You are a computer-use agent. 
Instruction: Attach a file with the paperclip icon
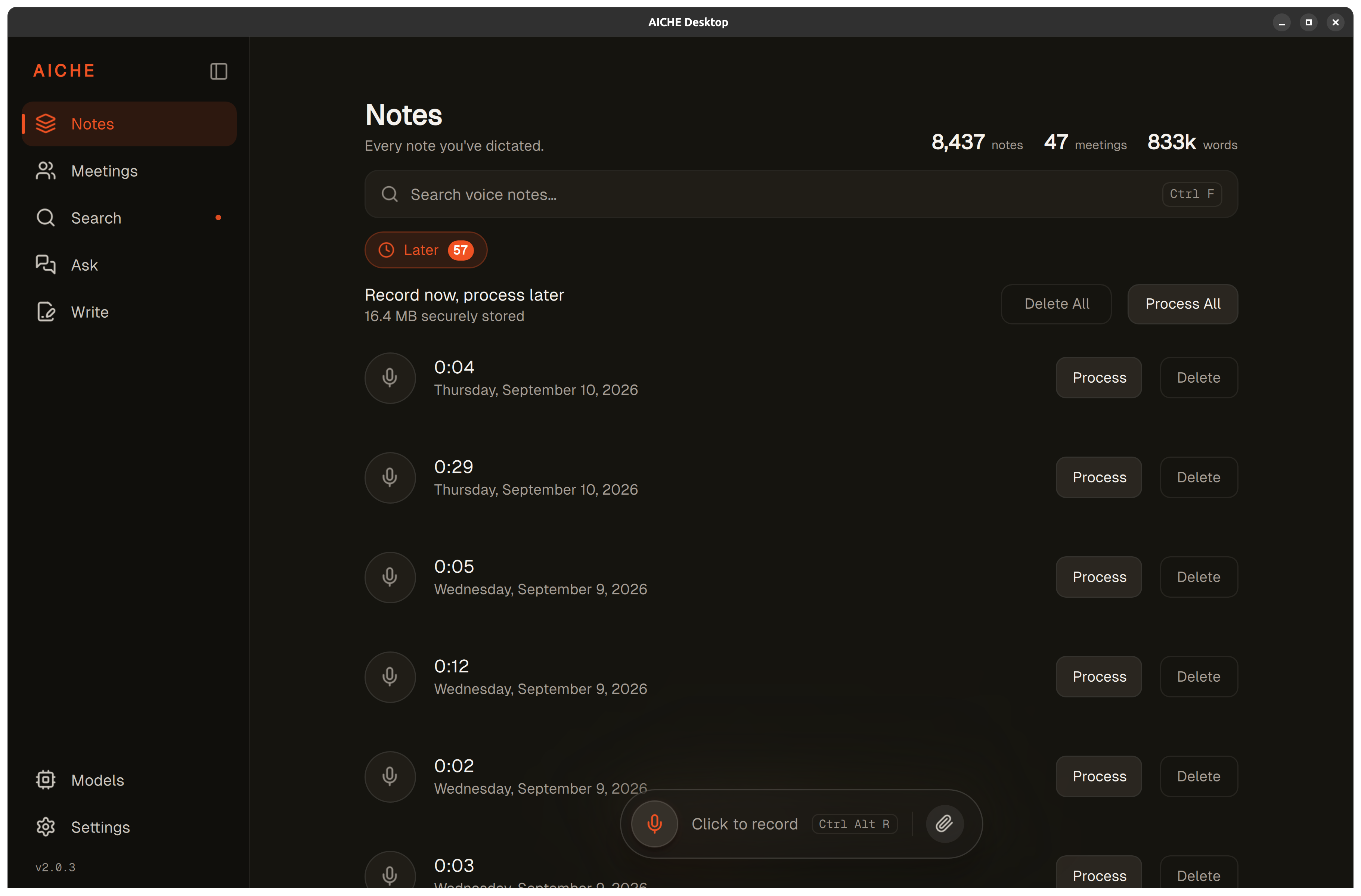tap(945, 824)
